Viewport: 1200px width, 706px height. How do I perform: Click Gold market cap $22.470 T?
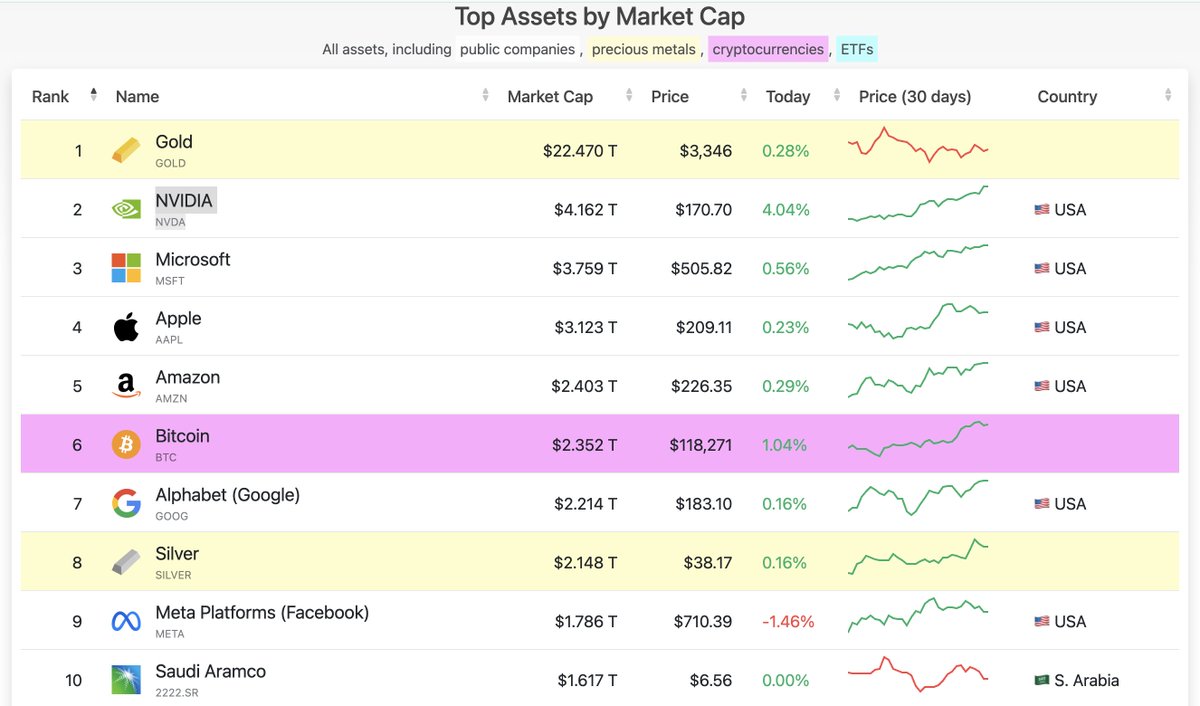pyautogui.click(x=580, y=151)
